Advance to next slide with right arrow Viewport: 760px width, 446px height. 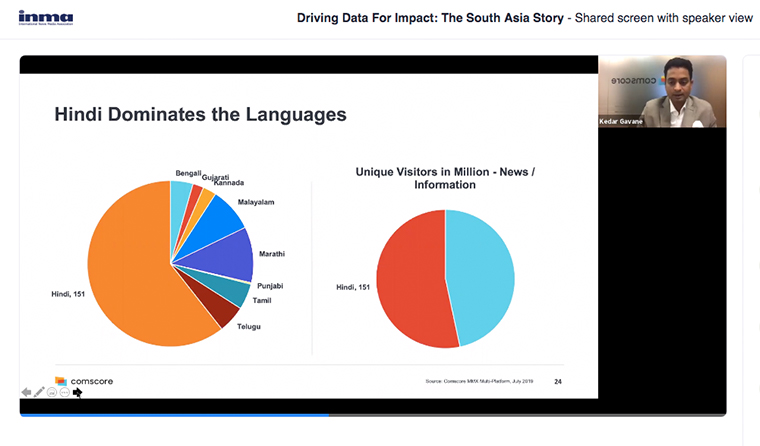click(x=78, y=393)
